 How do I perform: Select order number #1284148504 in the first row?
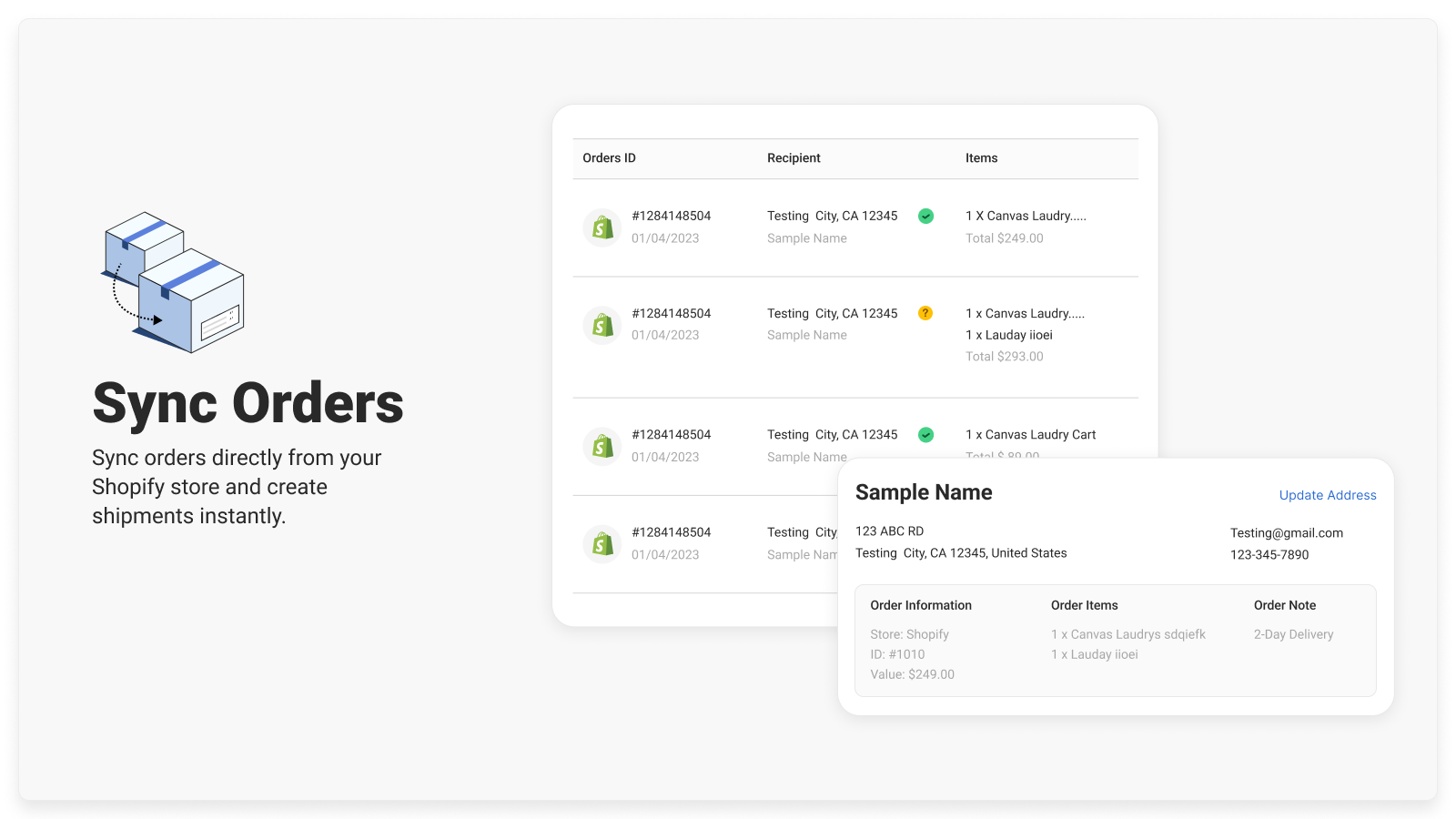672,216
